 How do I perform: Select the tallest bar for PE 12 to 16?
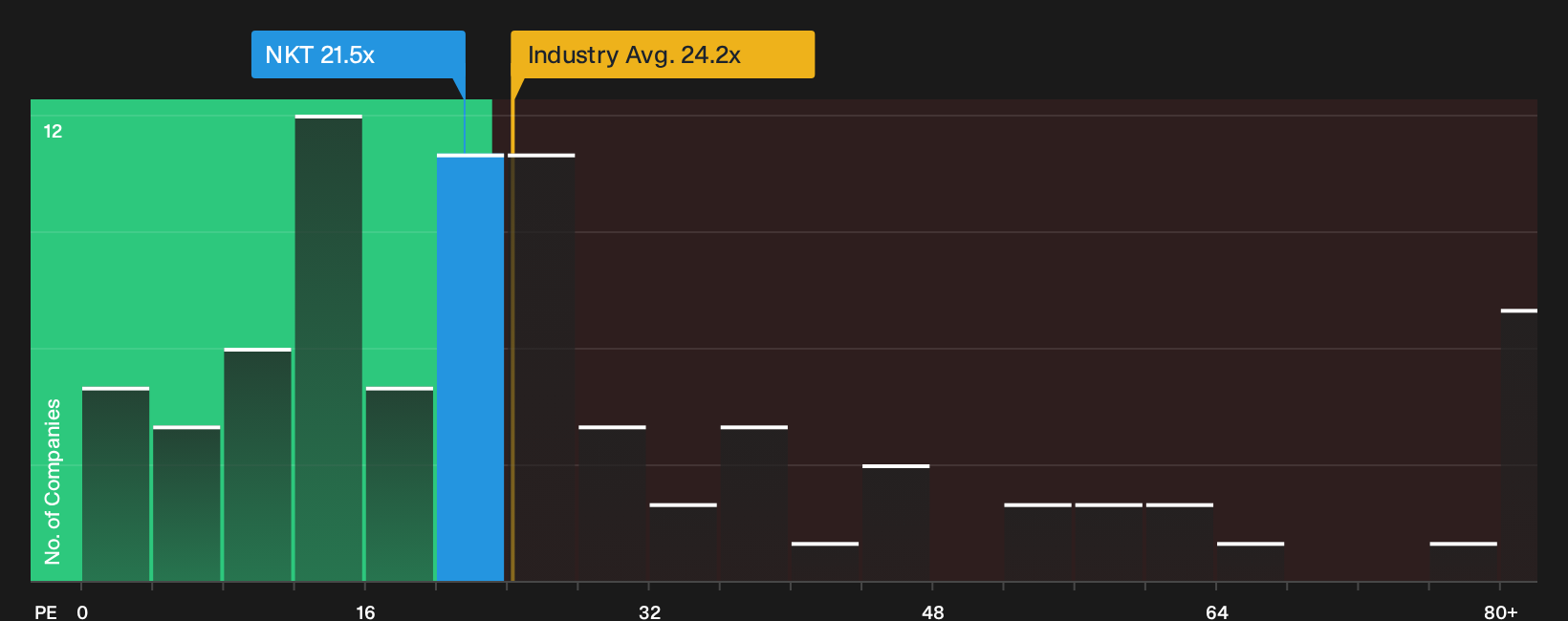point(329,348)
